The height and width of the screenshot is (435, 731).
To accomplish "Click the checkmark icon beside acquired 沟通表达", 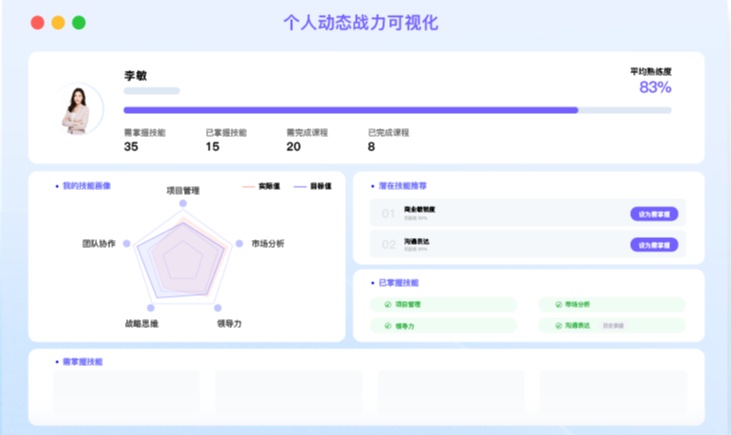I will click(x=558, y=325).
